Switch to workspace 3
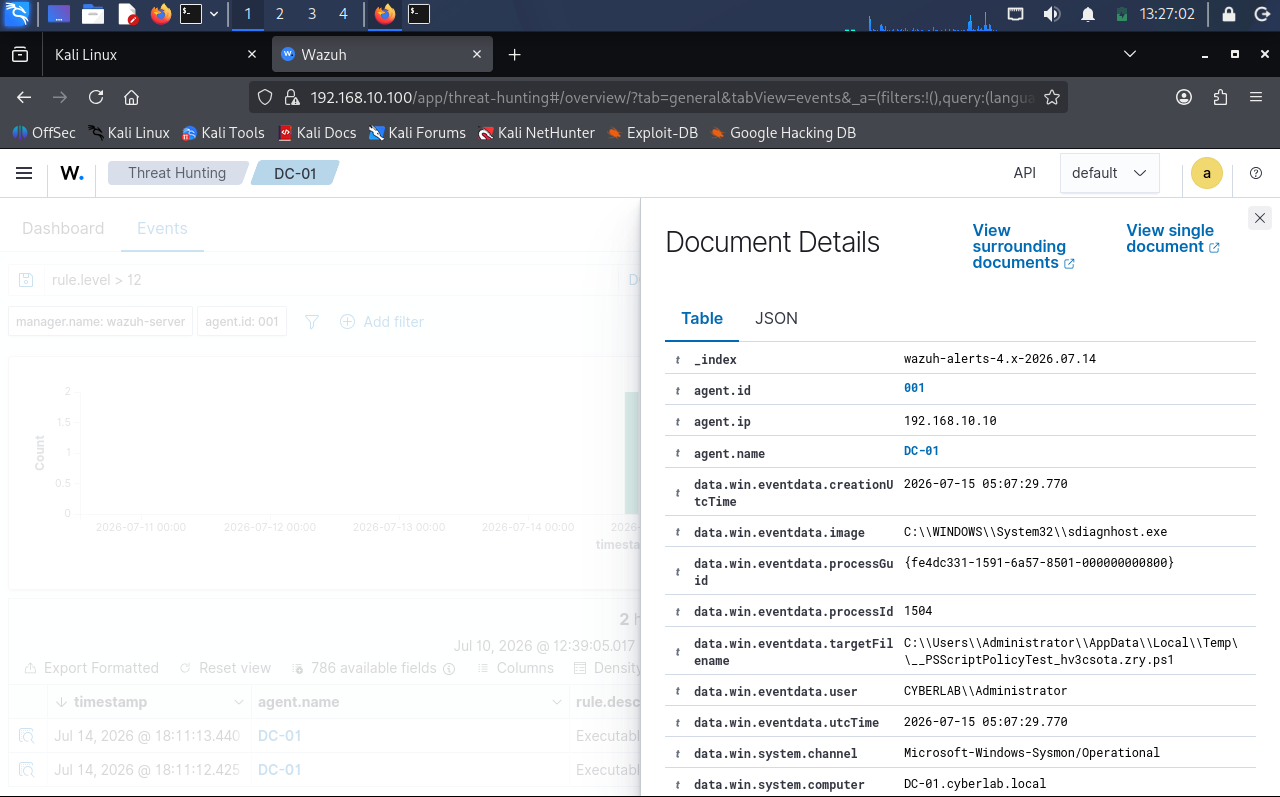The image size is (1280, 797). click(x=312, y=14)
